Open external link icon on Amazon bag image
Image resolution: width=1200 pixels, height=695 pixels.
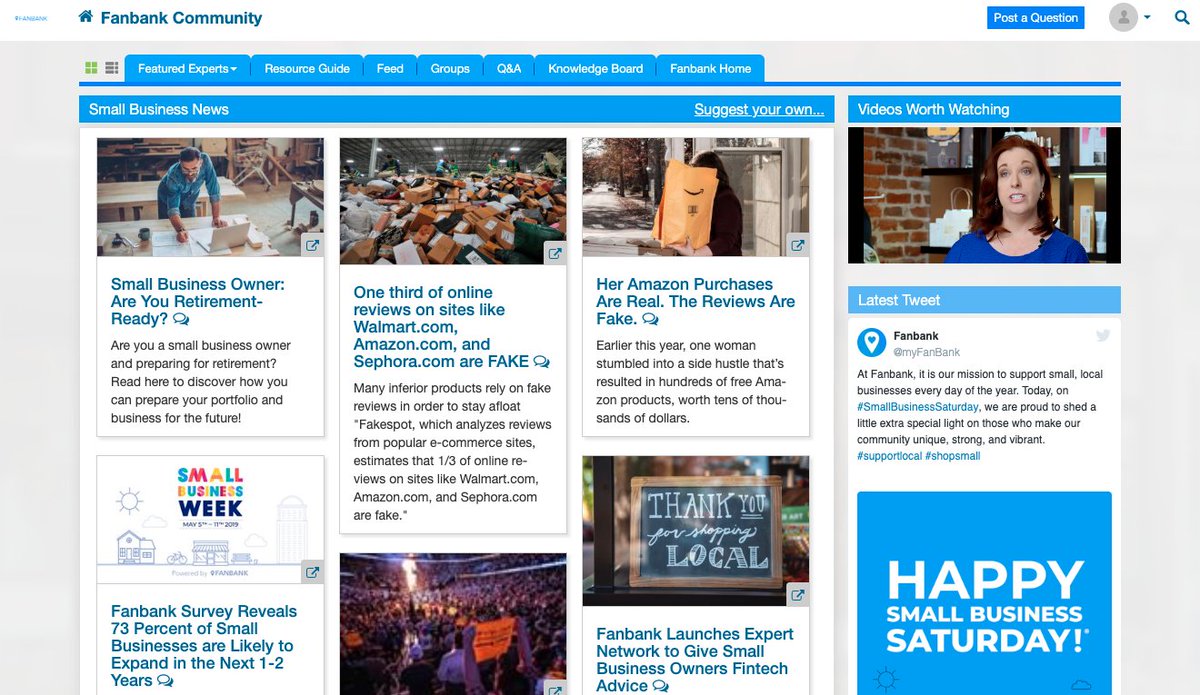click(x=798, y=245)
